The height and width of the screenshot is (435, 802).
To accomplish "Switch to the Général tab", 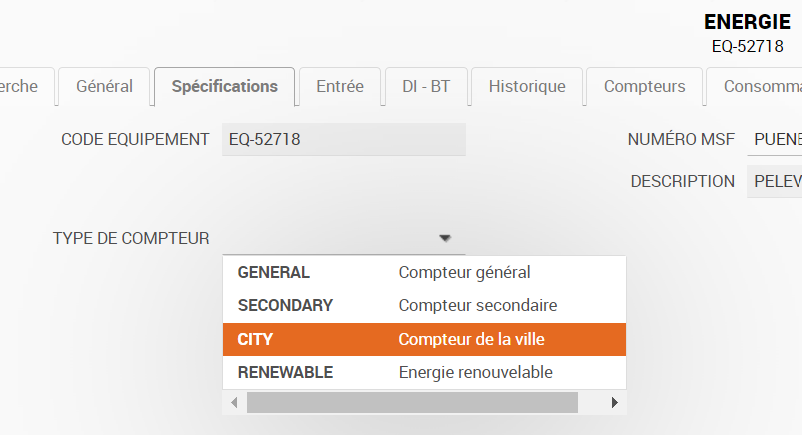I will (x=104, y=86).
